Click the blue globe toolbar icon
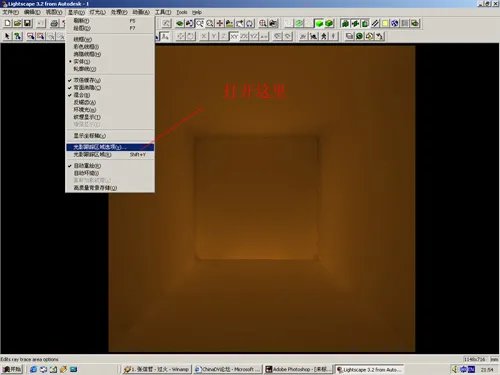Image resolution: width=500 pixels, height=375 pixels. coord(395,23)
